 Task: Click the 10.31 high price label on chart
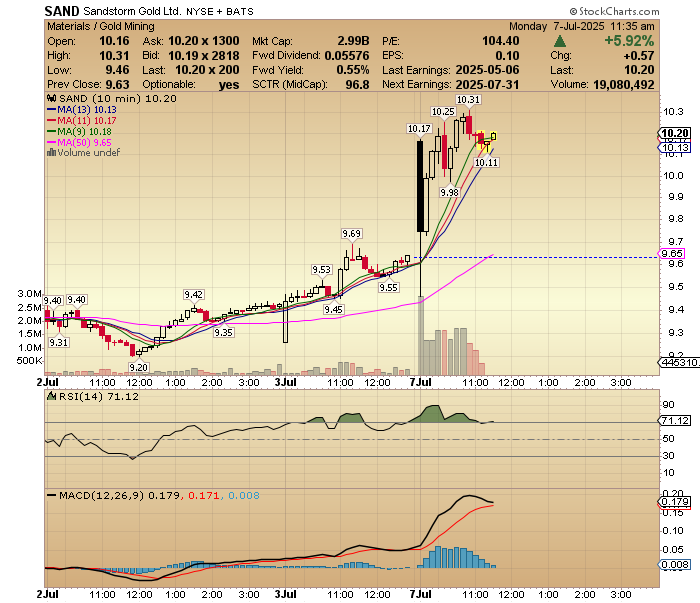[x=468, y=100]
